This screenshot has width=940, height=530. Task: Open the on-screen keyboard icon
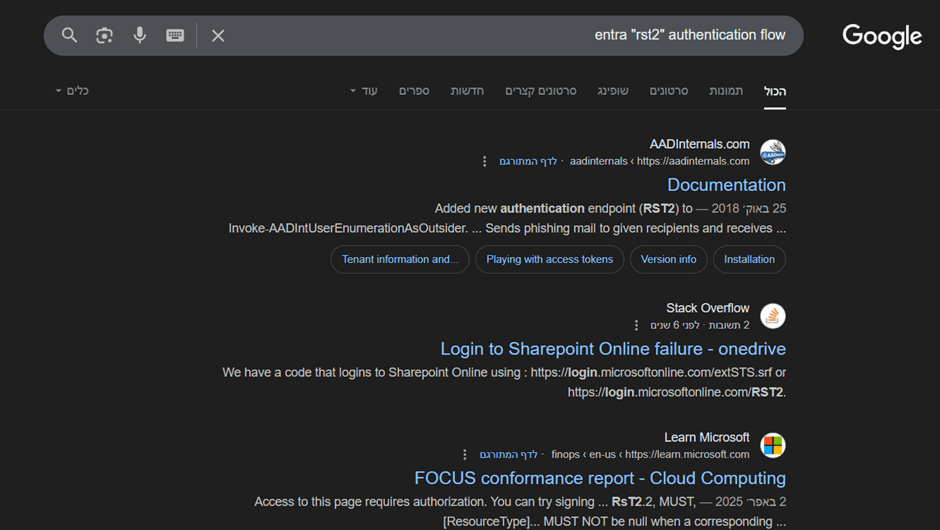click(175, 36)
